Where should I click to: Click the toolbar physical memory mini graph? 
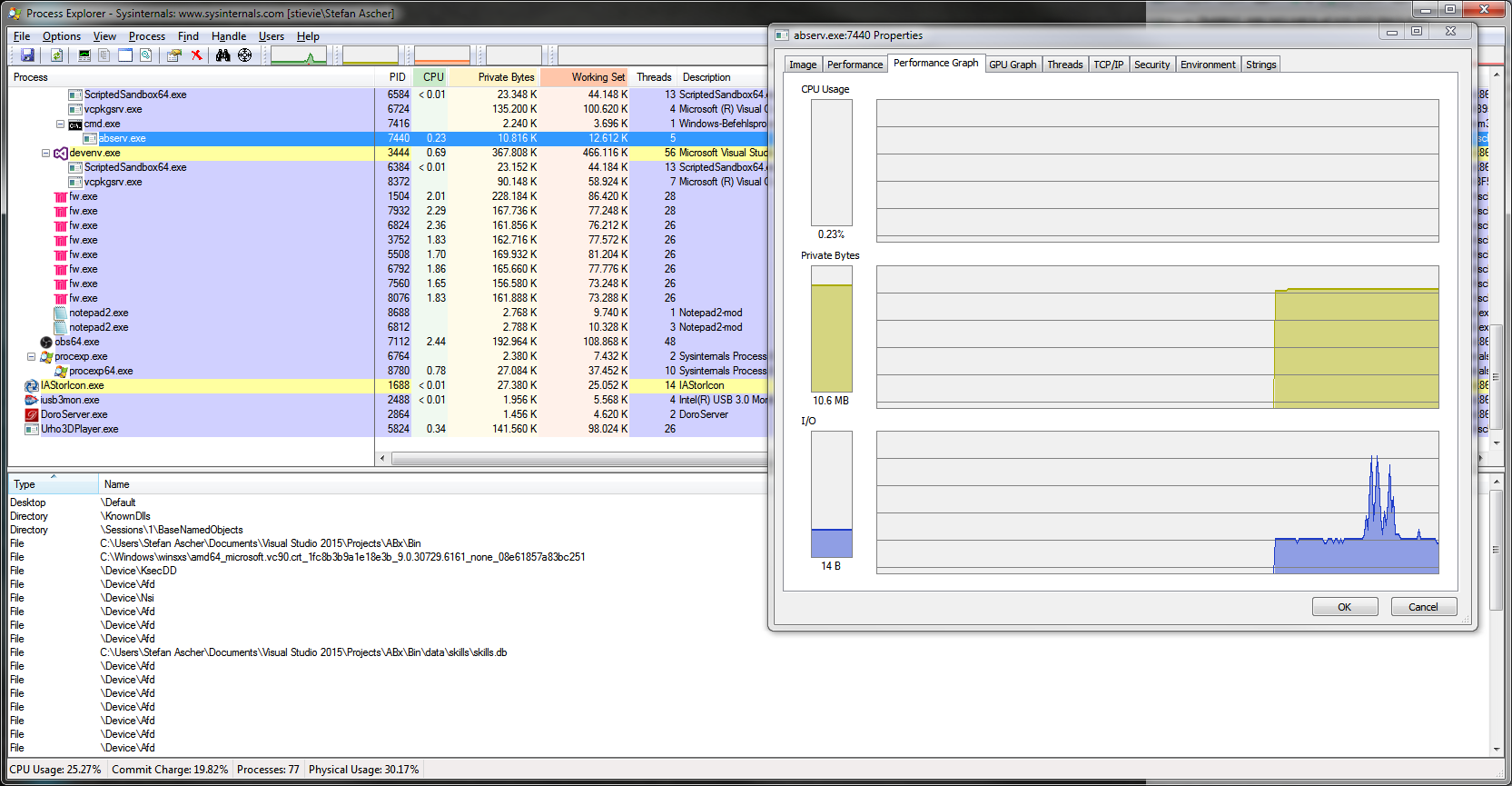pos(442,55)
